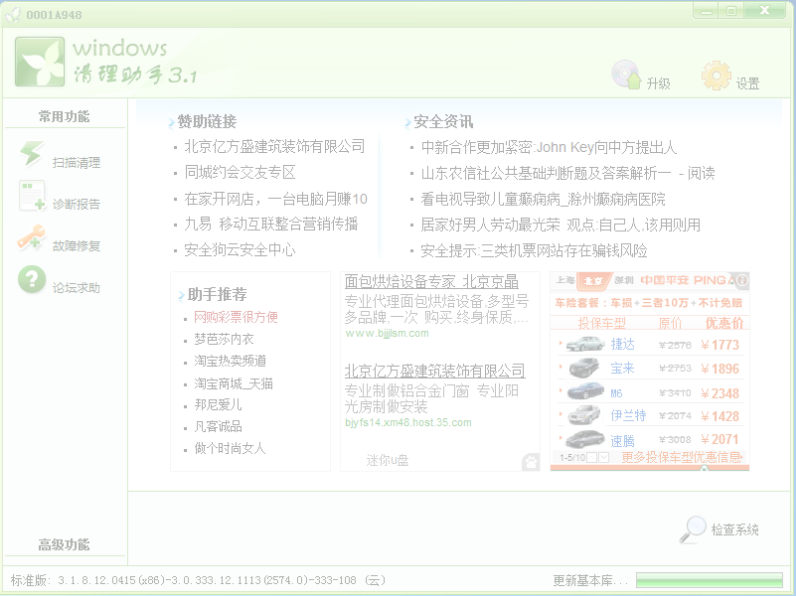The image size is (796, 596).
Task: Open news 中新合作更加紧密:John Key
Action: (x=549, y=147)
